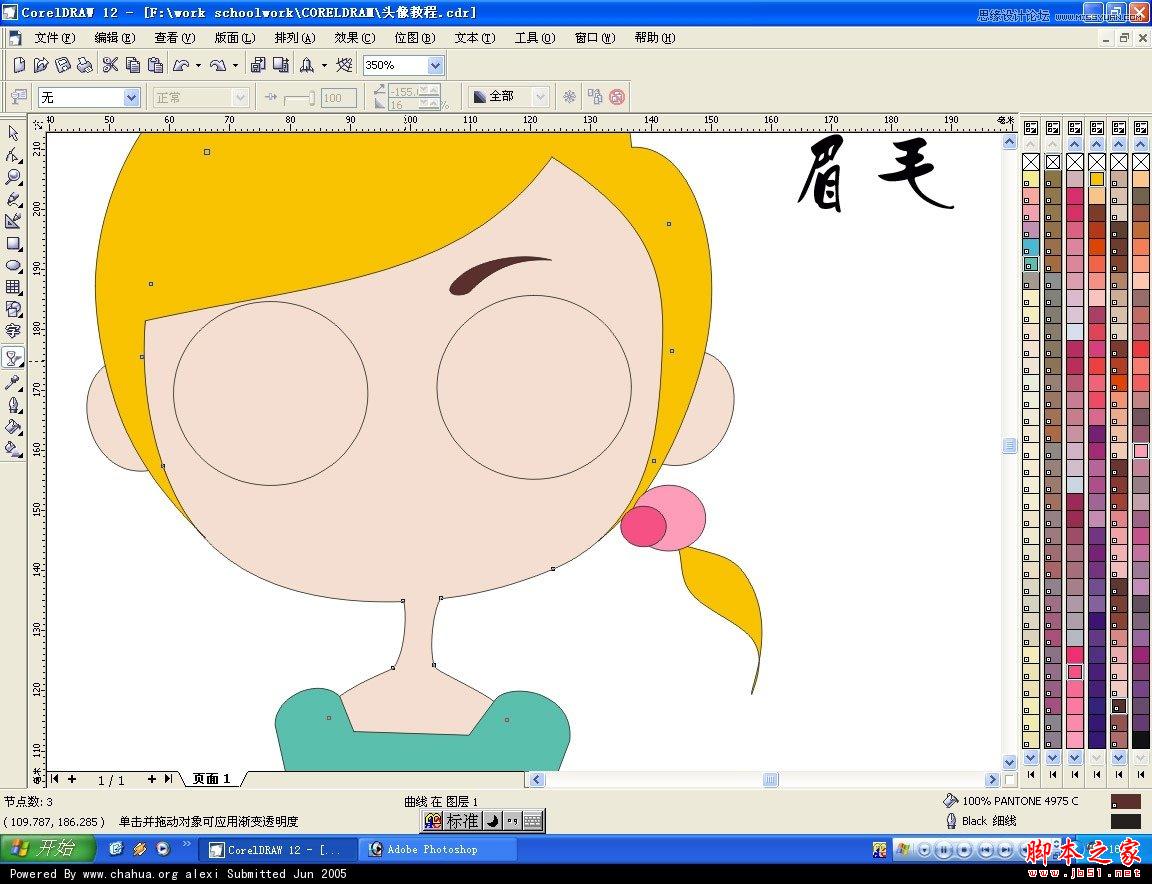
Task: Expand the transparency target dropdown showing 全部
Action: click(x=541, y=97)
